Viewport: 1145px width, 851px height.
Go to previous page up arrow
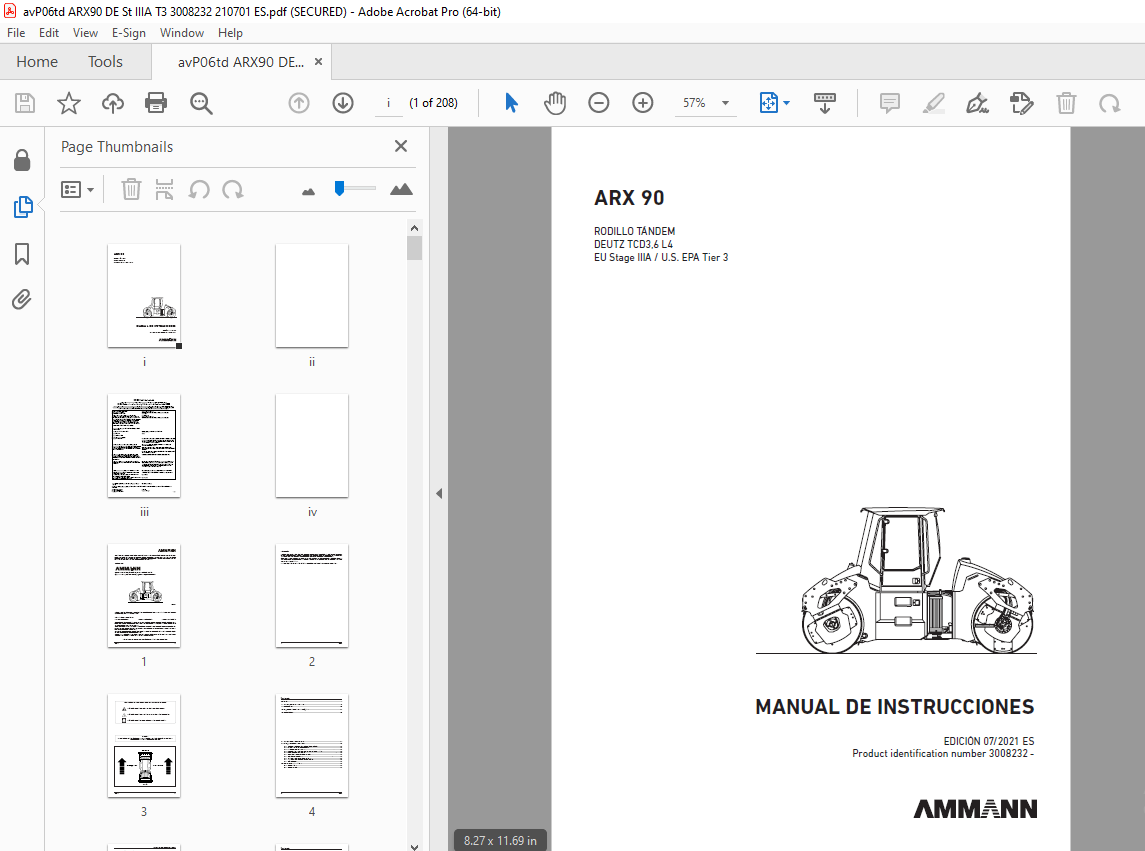[299, 103]
